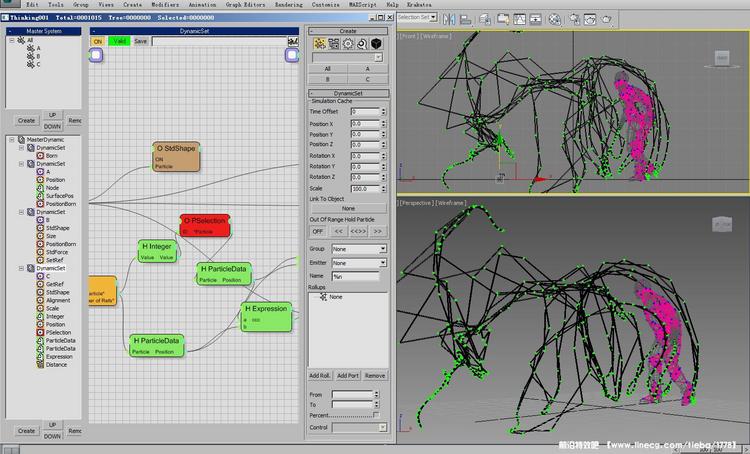Select the Operators icon in Create rollout

(x=320, y=44)
